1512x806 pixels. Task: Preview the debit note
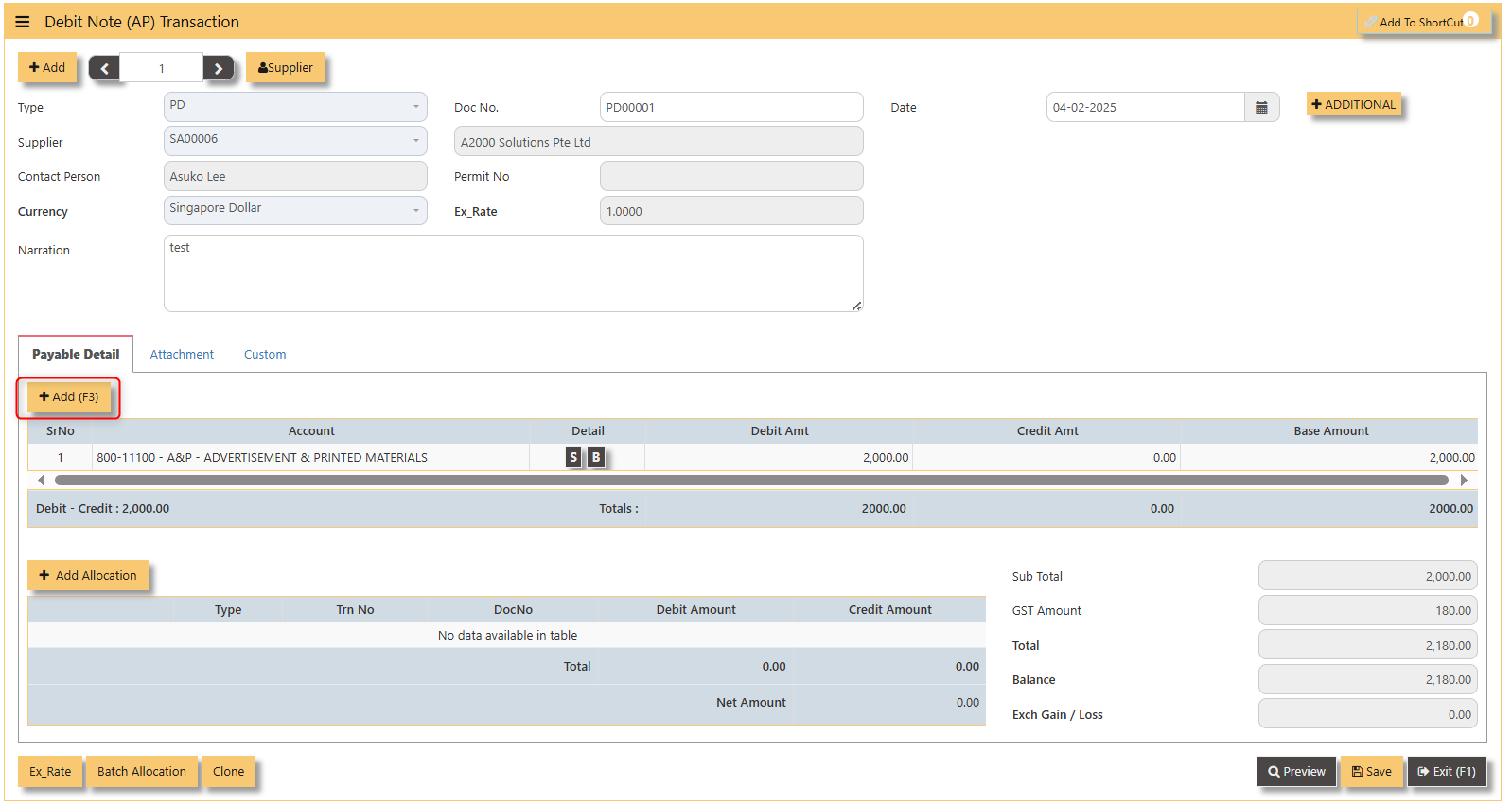[x=1297, y=771]
